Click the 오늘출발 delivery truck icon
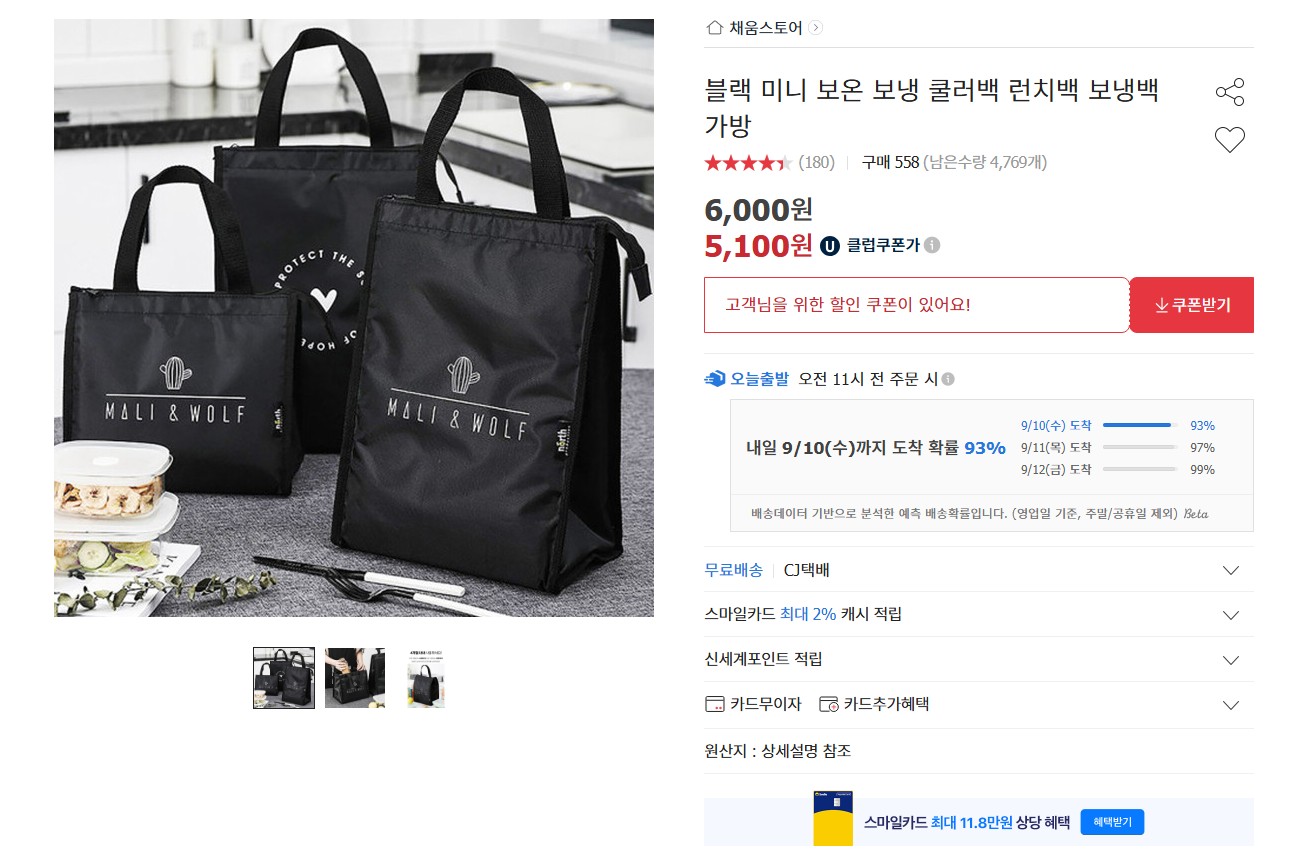 (x=715, y=379)
